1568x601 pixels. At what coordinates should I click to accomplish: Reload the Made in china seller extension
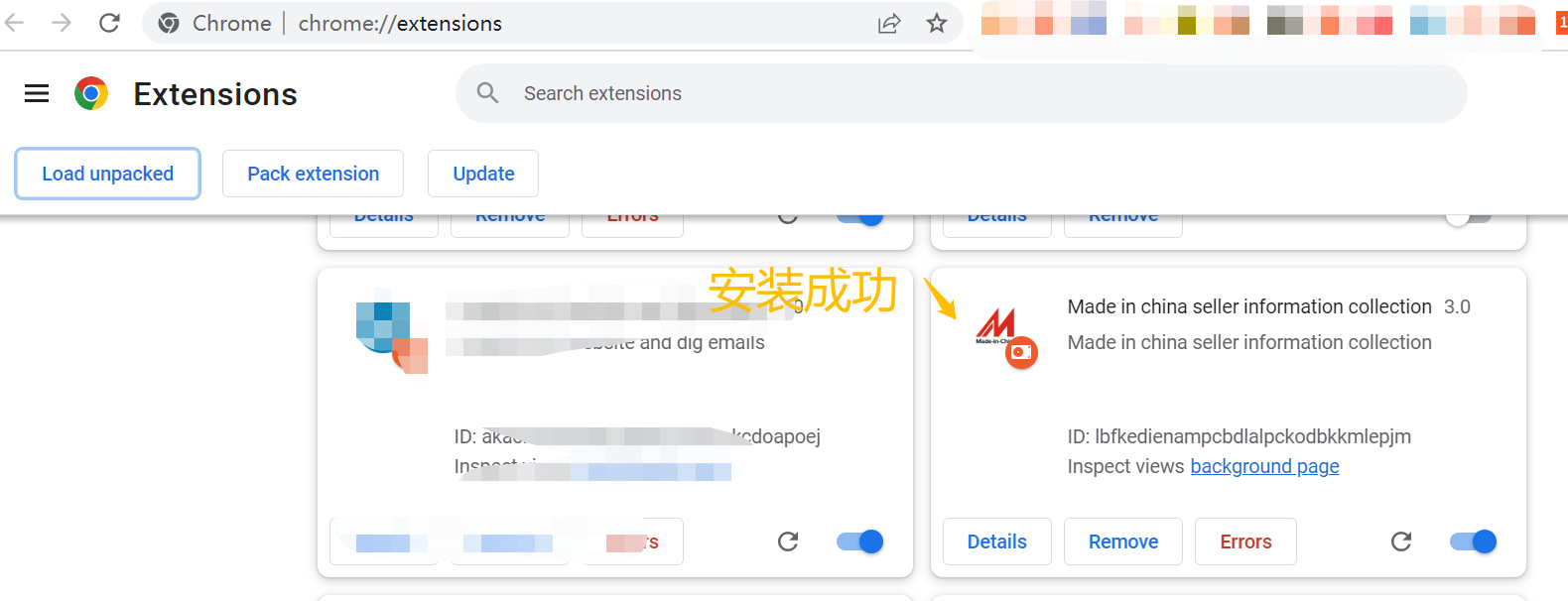(1401, 541)
